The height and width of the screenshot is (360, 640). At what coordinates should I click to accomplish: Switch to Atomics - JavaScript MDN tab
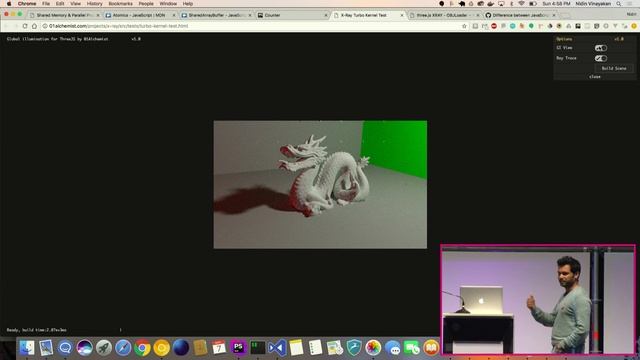click(140, 15)
